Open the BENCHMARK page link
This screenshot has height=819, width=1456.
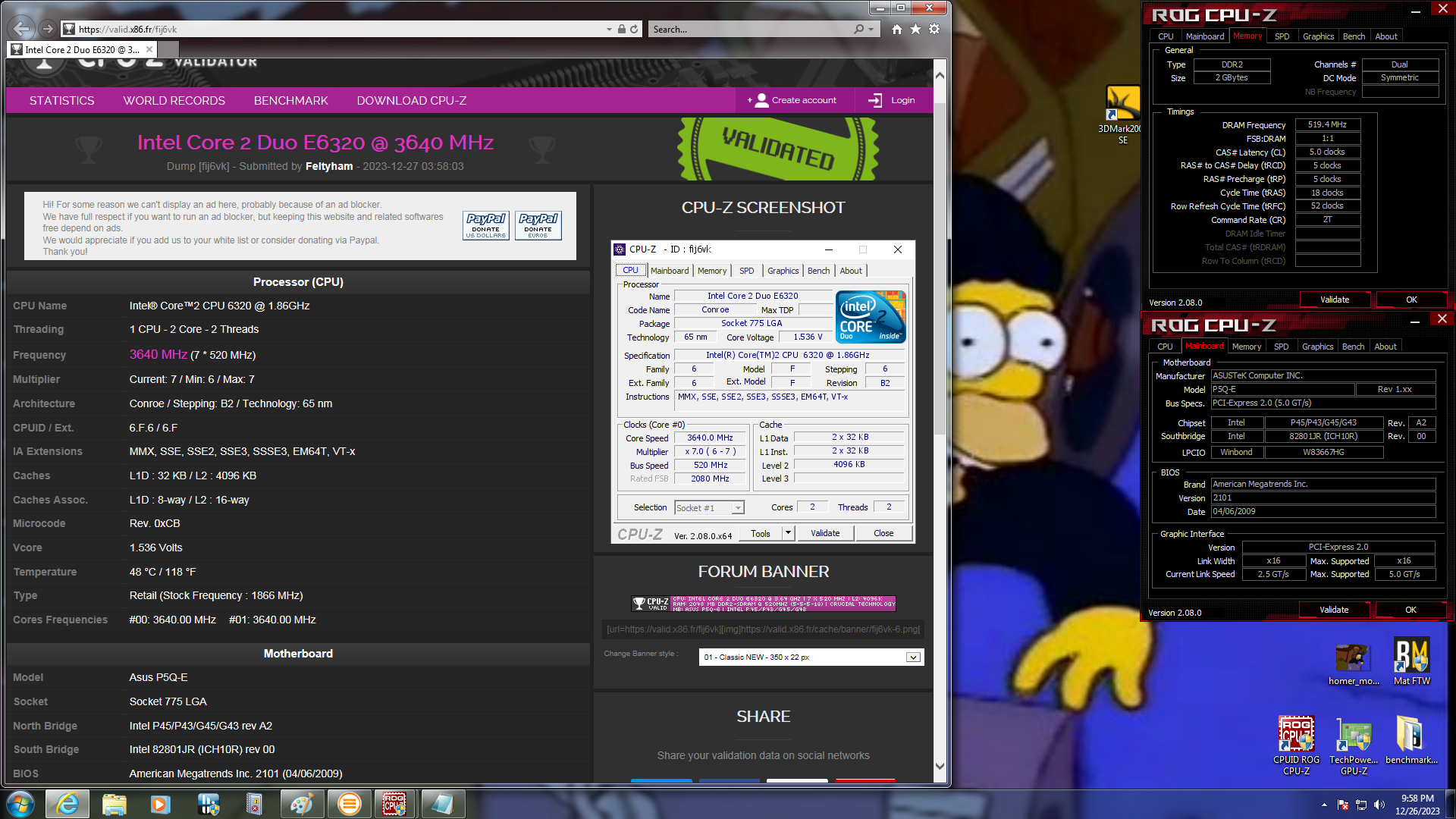point(291,100)
